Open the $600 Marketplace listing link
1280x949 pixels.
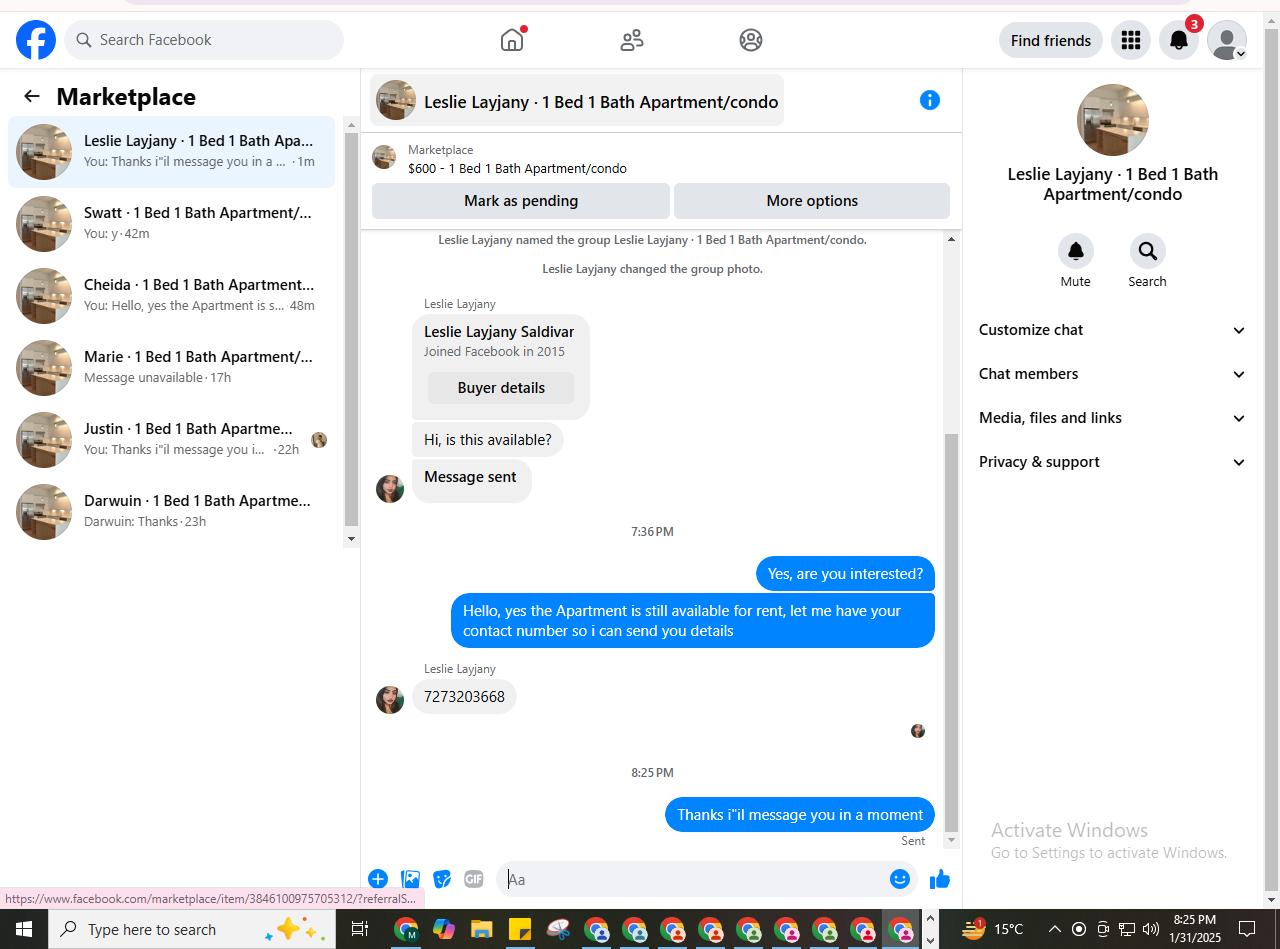(x=517, y=169)
